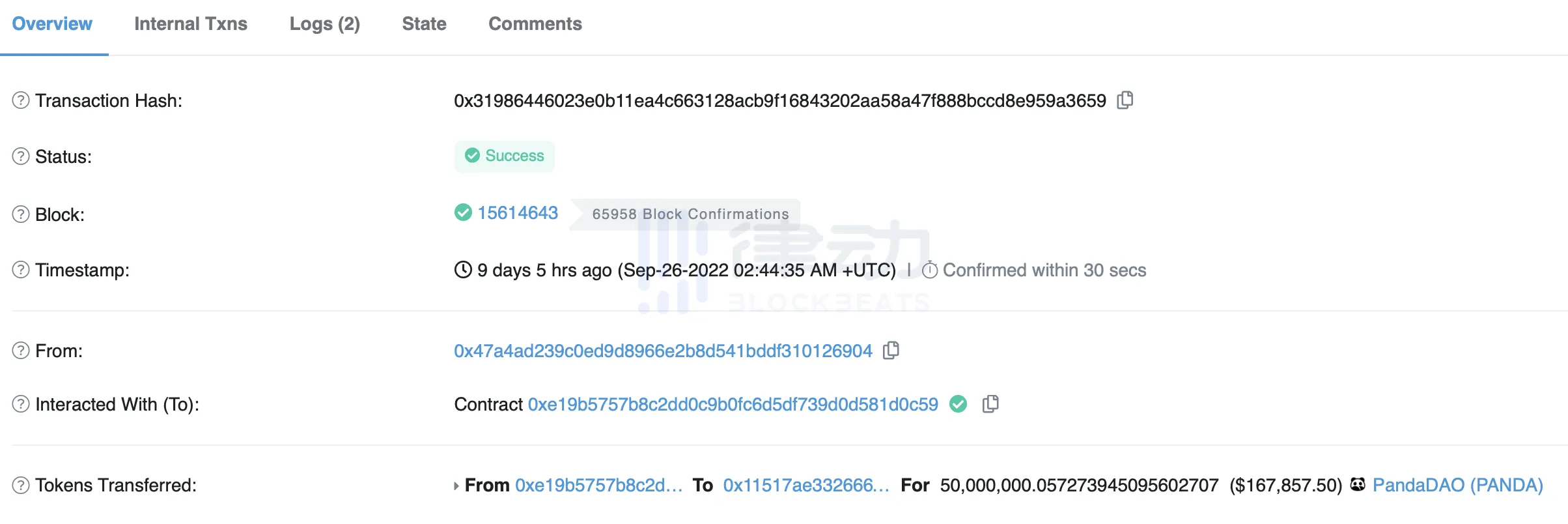Click the Interacted With help question icon
Image resolution: width=1568 pixels, height=524 pixels.
(21, 404)
